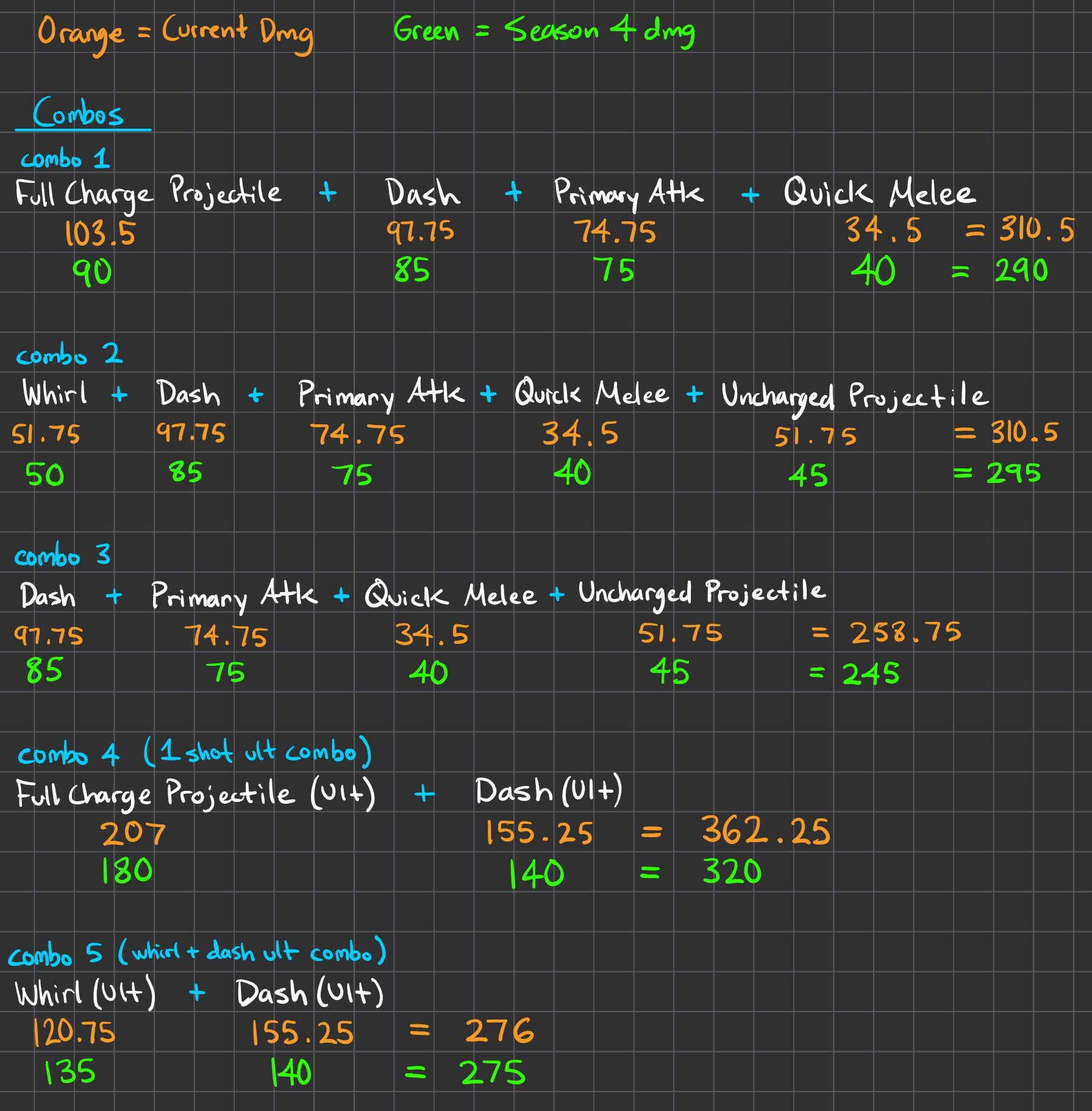Click the green value 90

pyautogui.click(x=92, y=272)
